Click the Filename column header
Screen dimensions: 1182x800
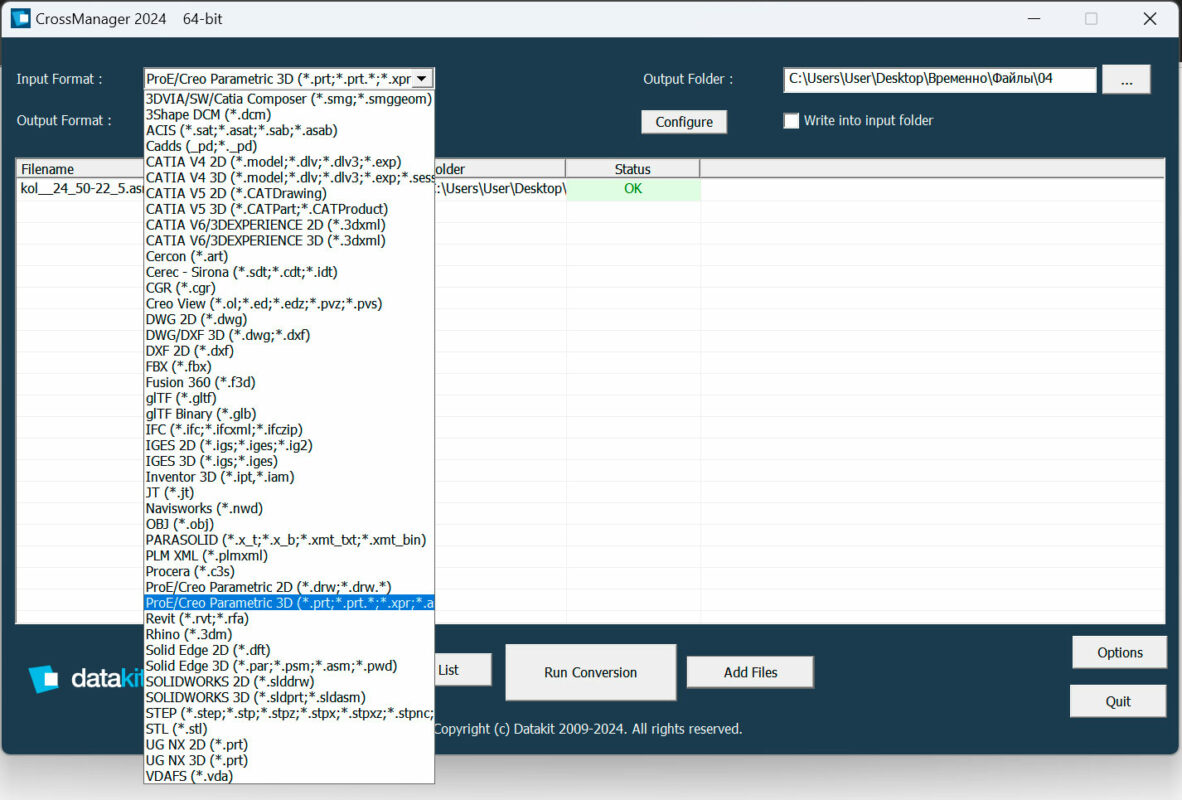(x=80, y=169)
